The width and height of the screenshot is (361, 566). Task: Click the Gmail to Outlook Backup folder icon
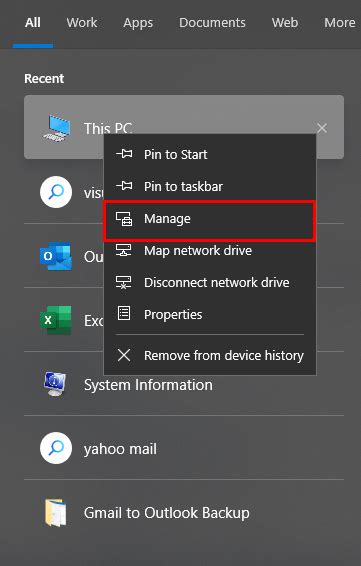pos(56,513)
